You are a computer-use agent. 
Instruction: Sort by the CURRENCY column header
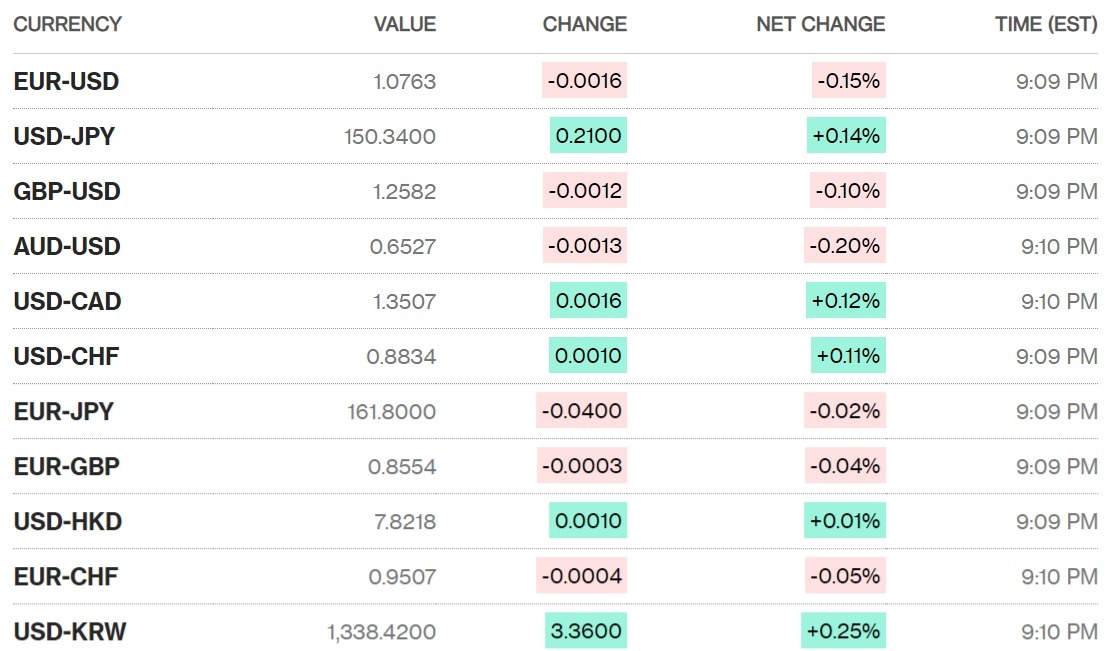[67, 24]
